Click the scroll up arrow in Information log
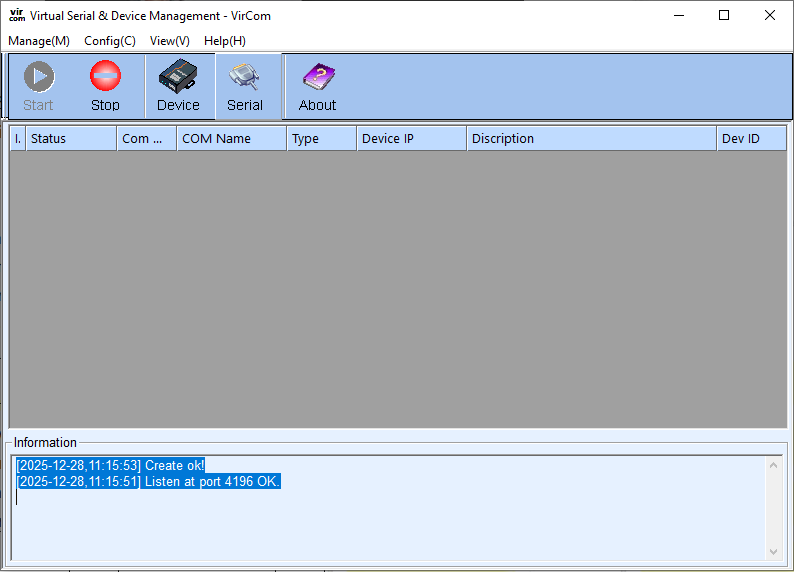794x572 pixels. pos(773,464)
